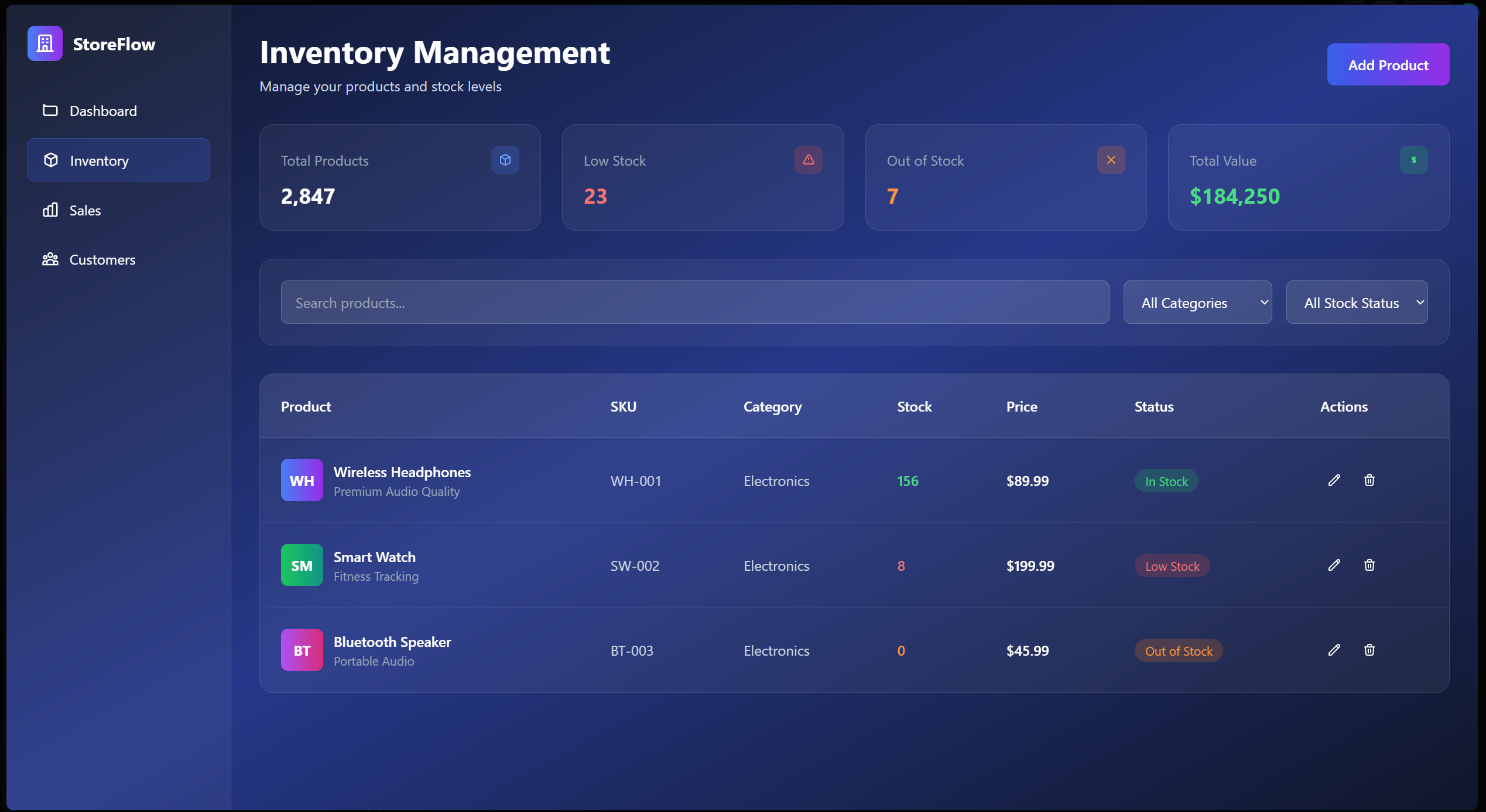1486x812 pixels.
Task: Select the Inventory sidebar item
Action: (x=118, y=160)
